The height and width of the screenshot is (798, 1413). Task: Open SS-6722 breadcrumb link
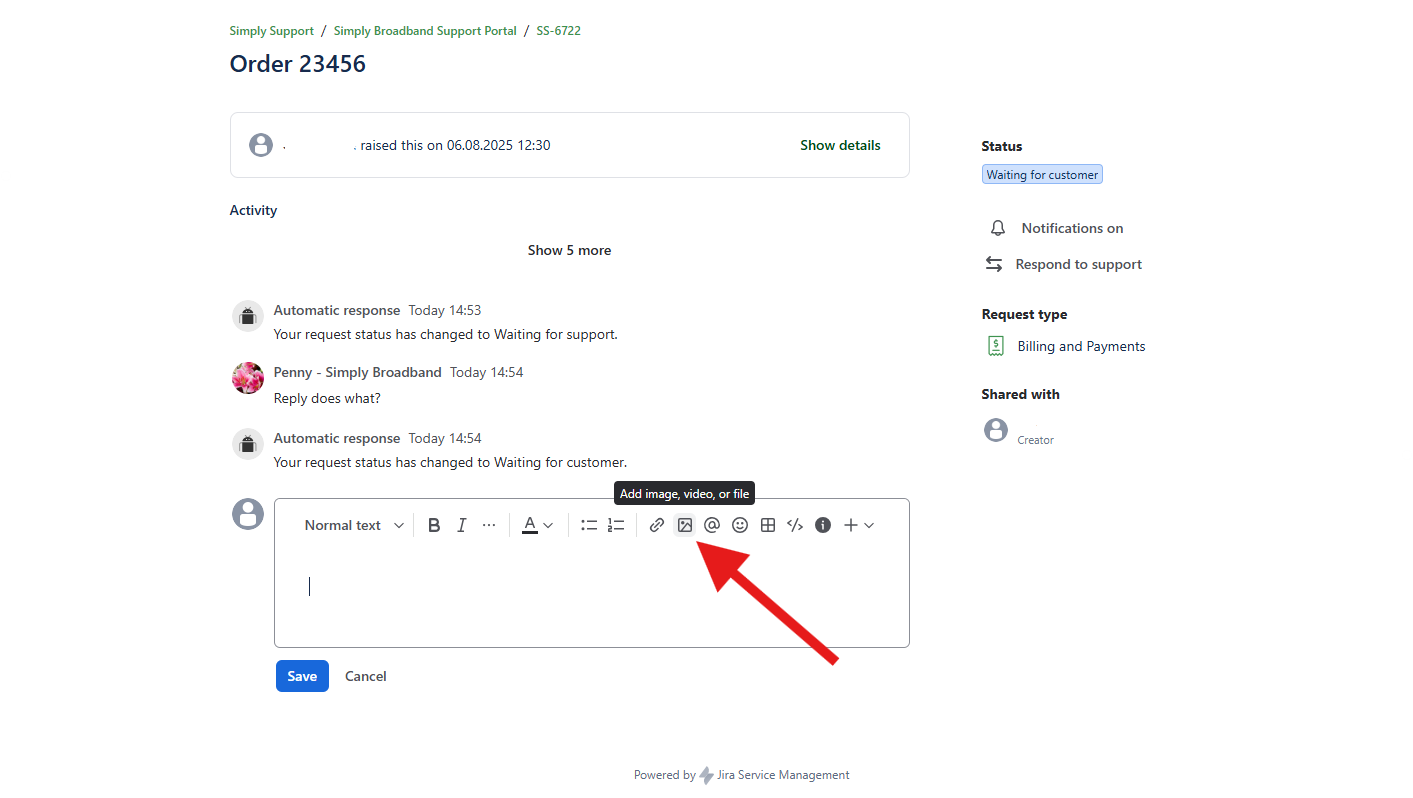pos(558,31)
